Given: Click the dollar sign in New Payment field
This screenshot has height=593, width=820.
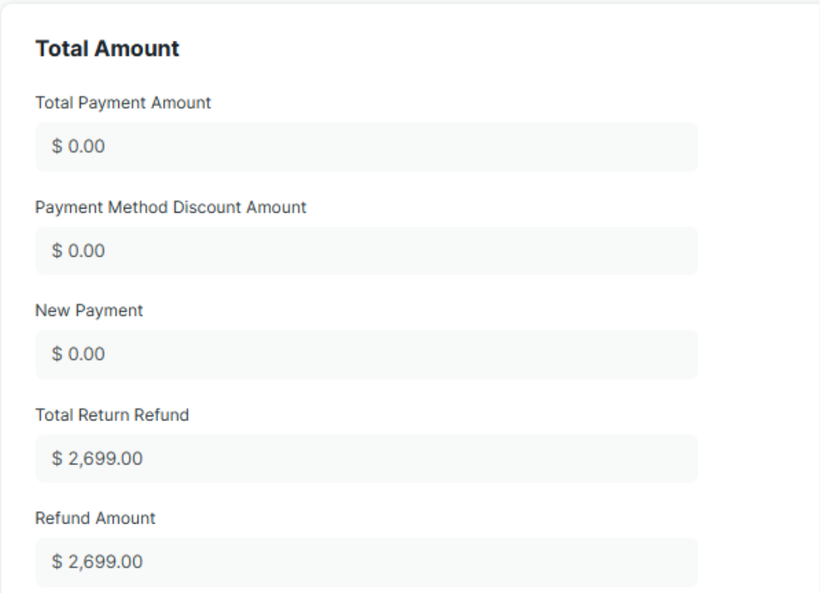Looking at the screenshot, I should pos(57,355).
